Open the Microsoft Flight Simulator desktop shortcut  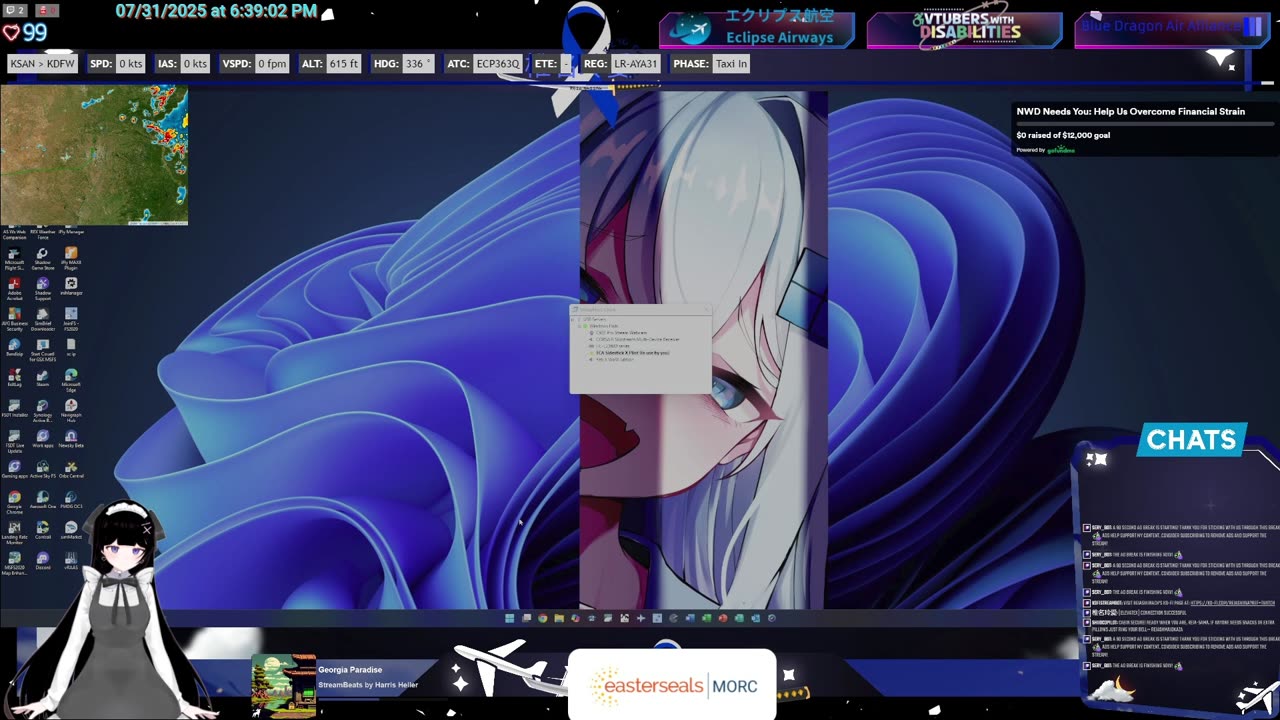(x=14, y=257)
